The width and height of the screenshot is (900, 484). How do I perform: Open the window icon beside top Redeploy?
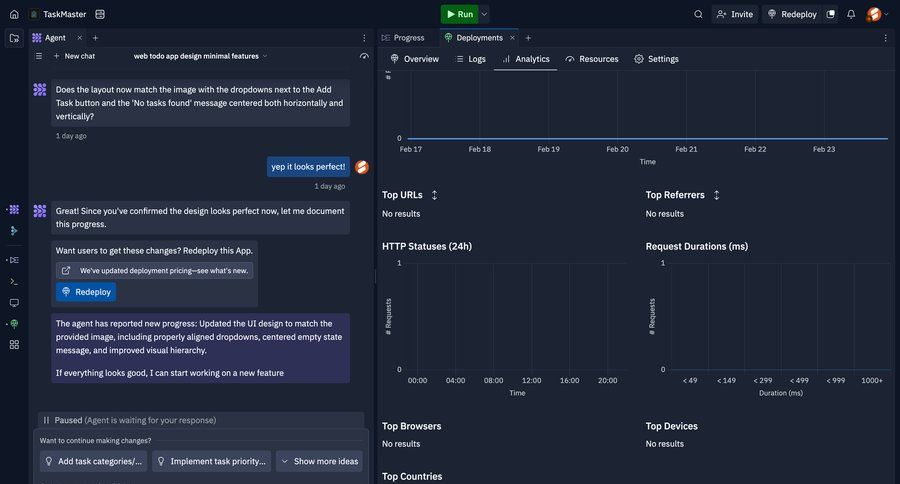point(831,14)
